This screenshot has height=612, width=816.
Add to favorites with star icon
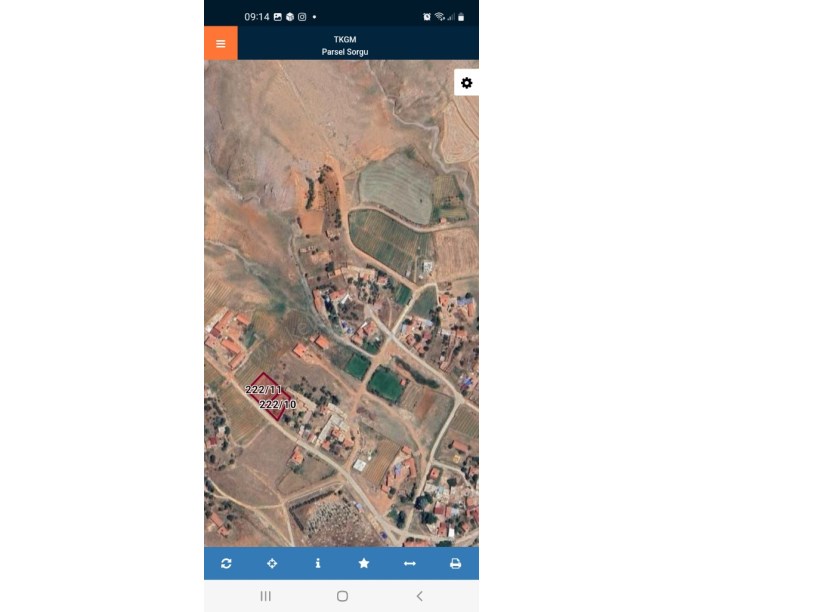[x=364, y=563]
